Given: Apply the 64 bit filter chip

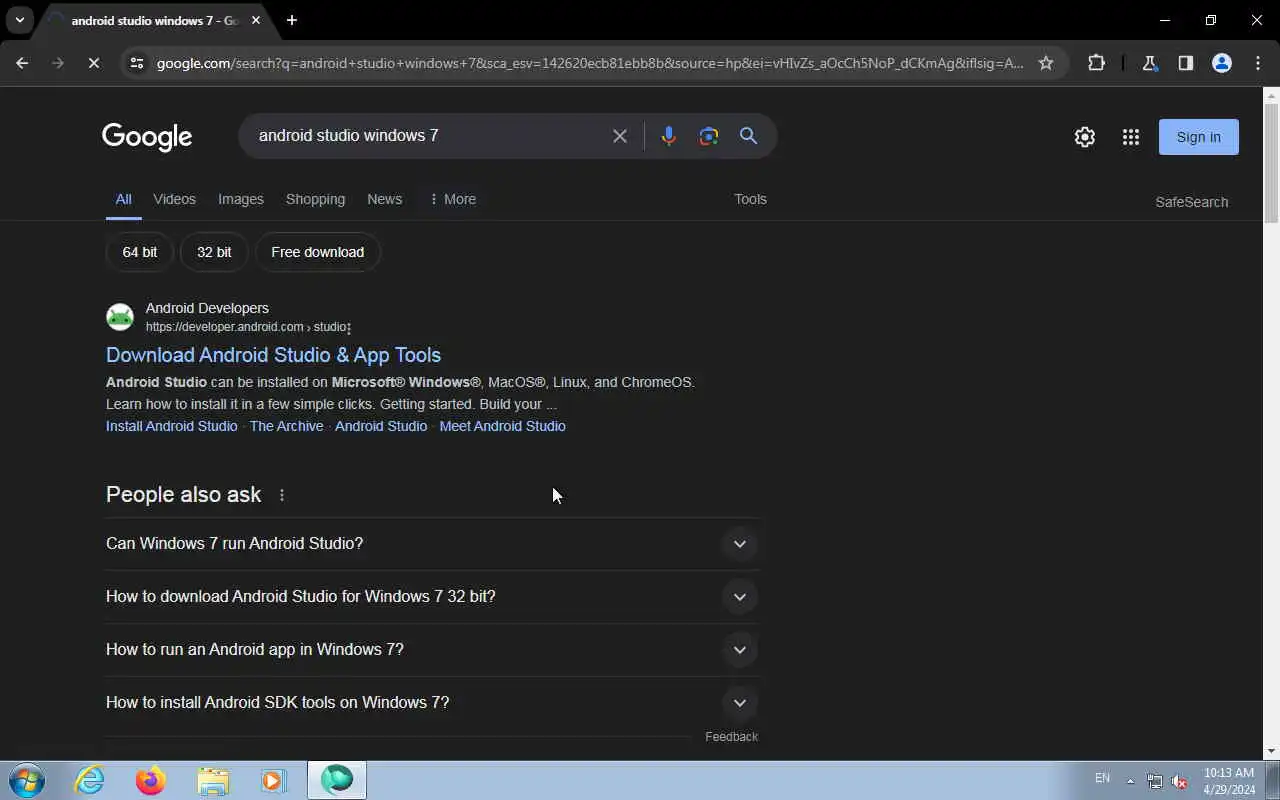Looking at the screenshot, I should pos(140,252).
